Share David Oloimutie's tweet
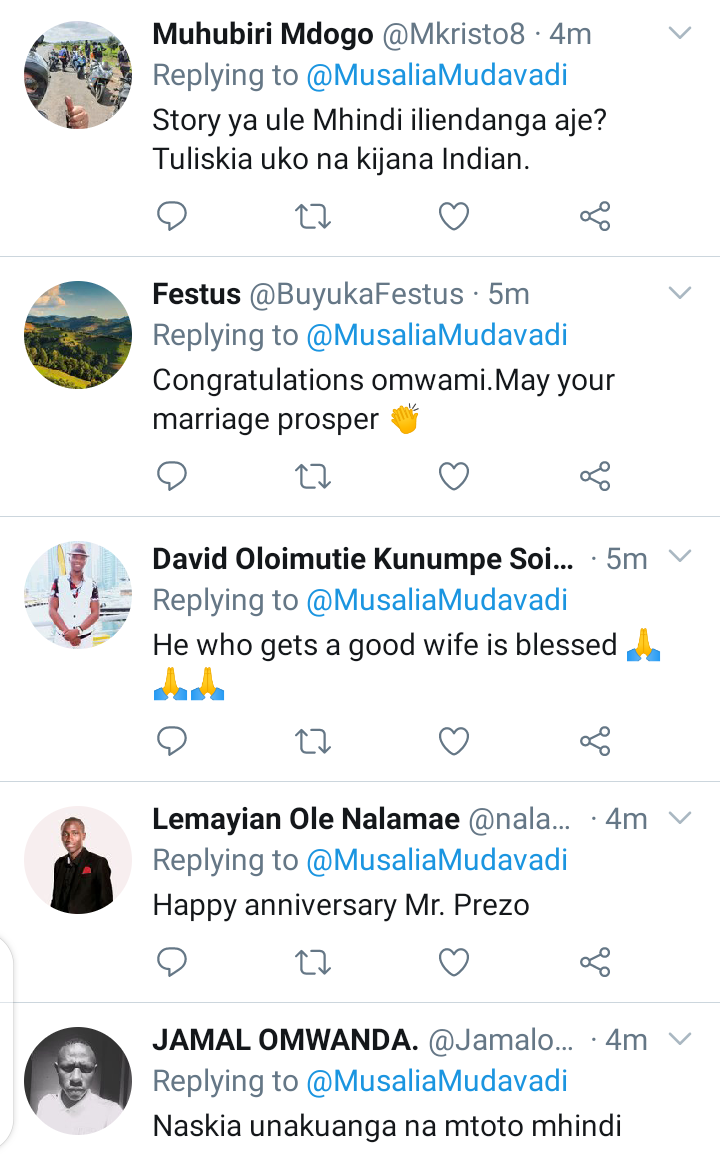The width and height of the screenshot is (720, 1157). [595, 741]
